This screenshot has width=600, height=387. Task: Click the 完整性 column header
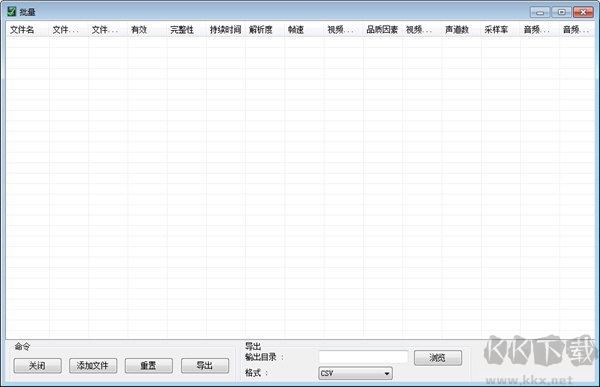click(187, 30)
